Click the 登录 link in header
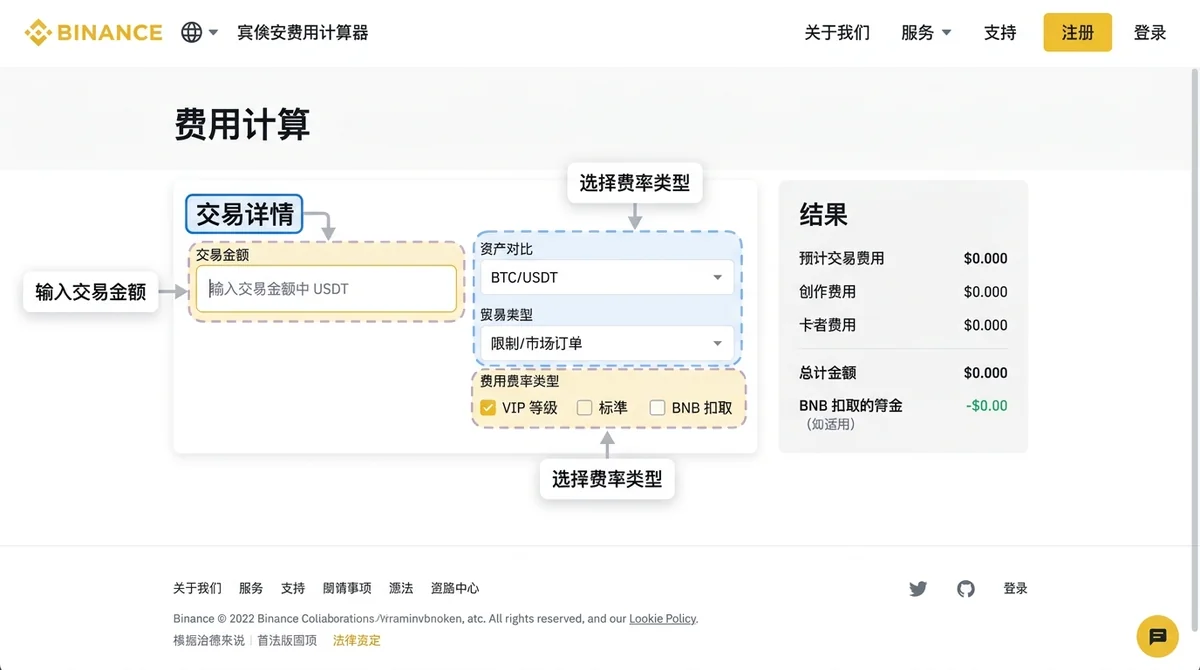 click(1150, 33)
